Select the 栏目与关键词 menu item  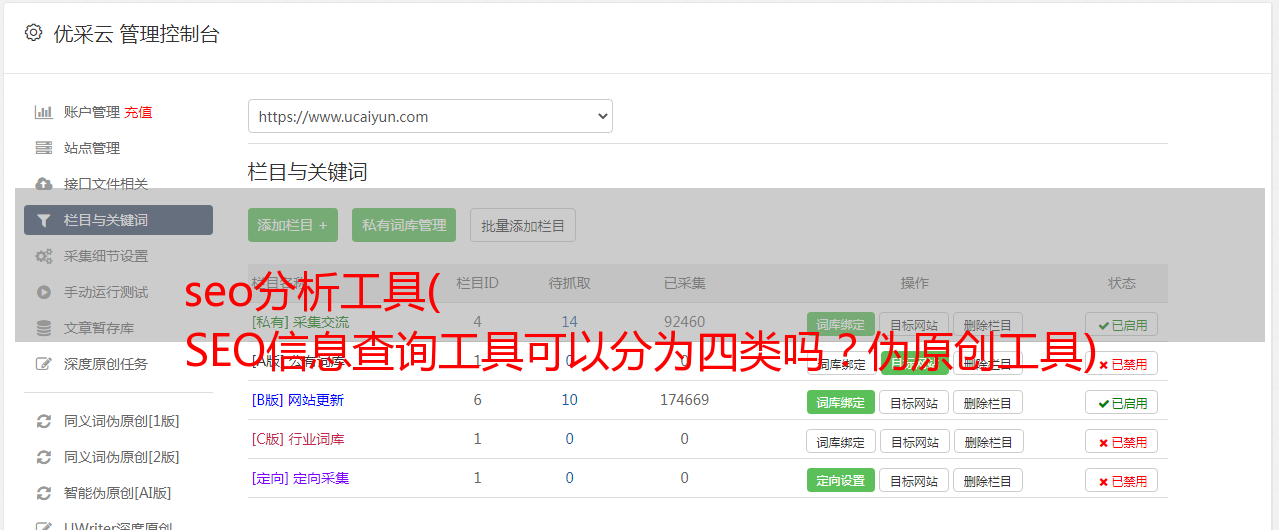click(x=118, y=220)
